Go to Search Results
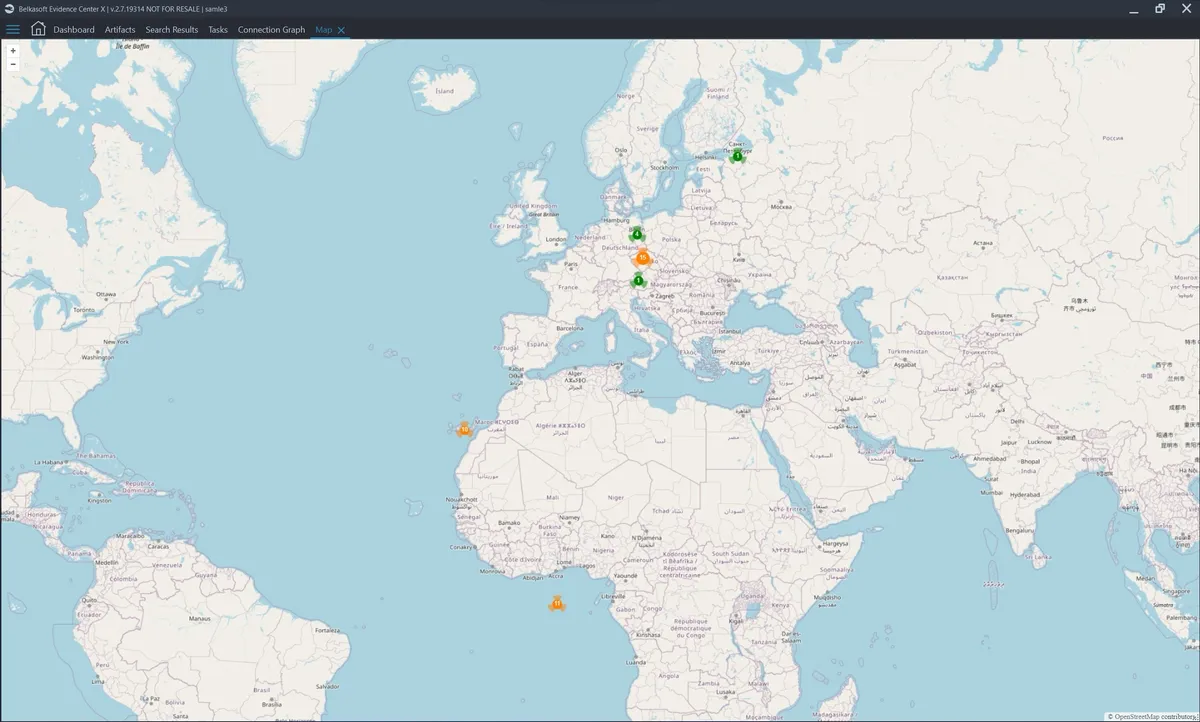 click(171, 29)
